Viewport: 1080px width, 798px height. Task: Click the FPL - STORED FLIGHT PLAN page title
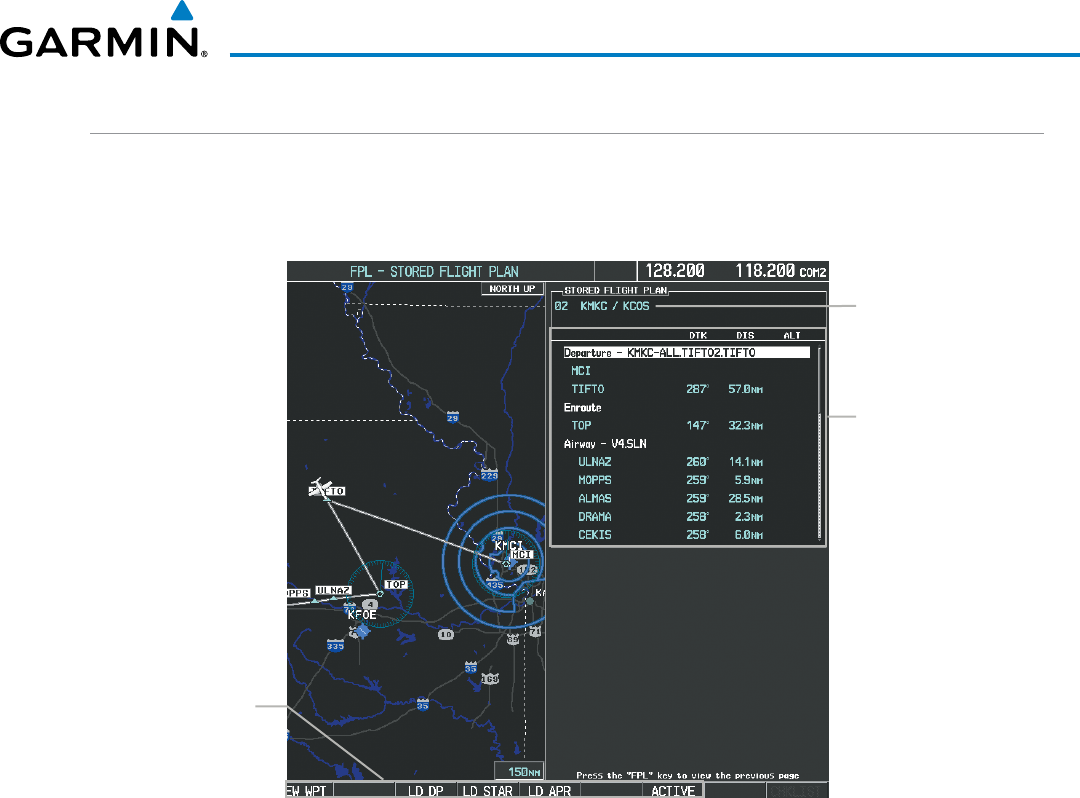434,271
